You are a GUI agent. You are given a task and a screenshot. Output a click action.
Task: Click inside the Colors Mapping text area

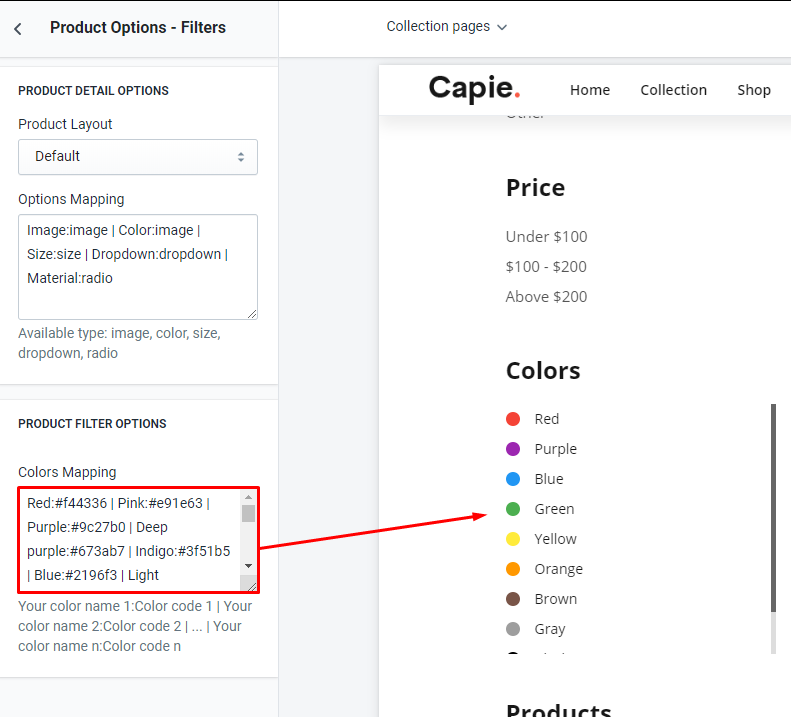pos(130,538)
